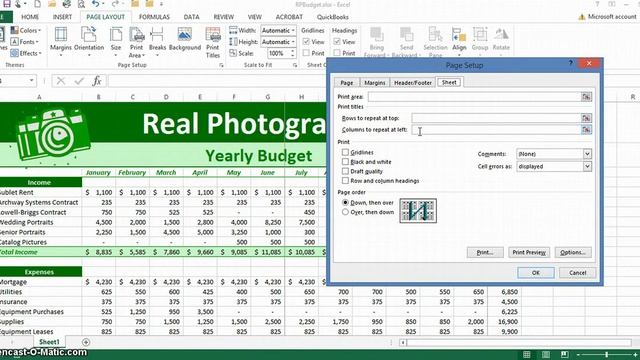
Task: Open the FORMULAS ribbon tab
Action: point(154,17)
